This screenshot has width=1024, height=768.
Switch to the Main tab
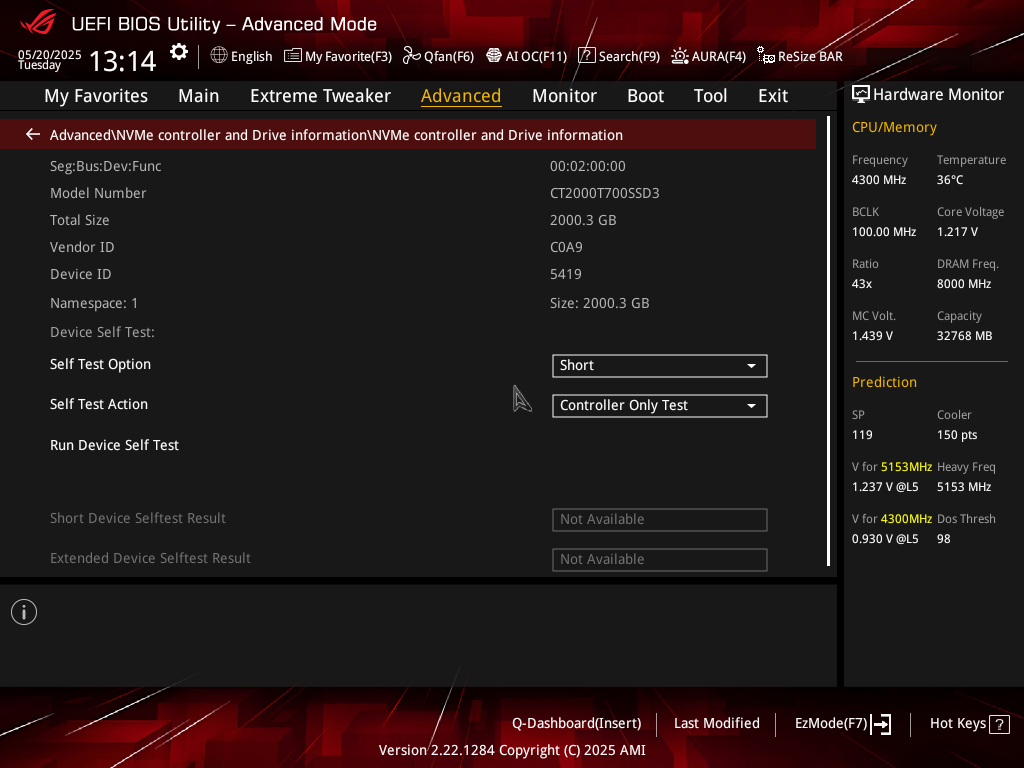(x=199, y=96)
